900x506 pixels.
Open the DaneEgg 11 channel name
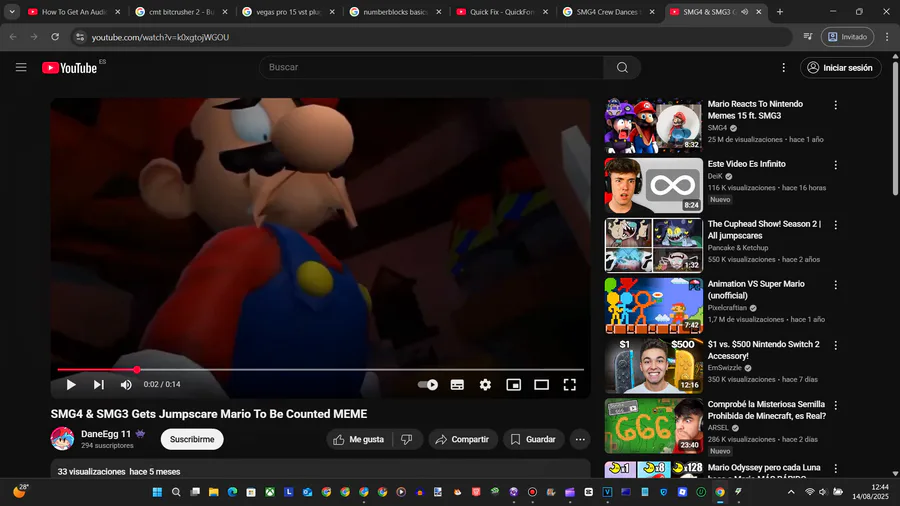coord(106,434)
